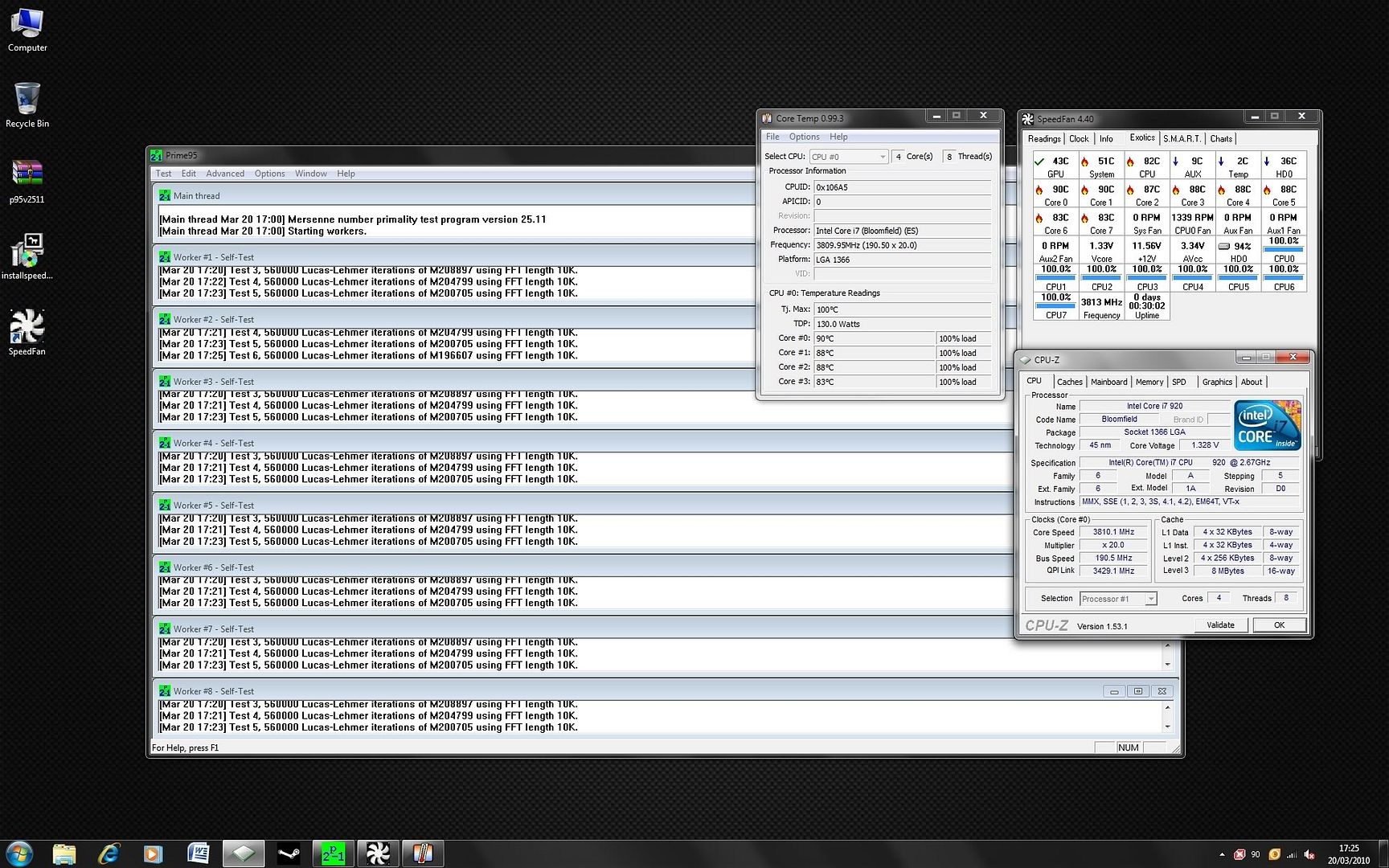Click the SpeedFan title bar icon
This screenshot has width=1389, height=868.
coord(1027,119)
